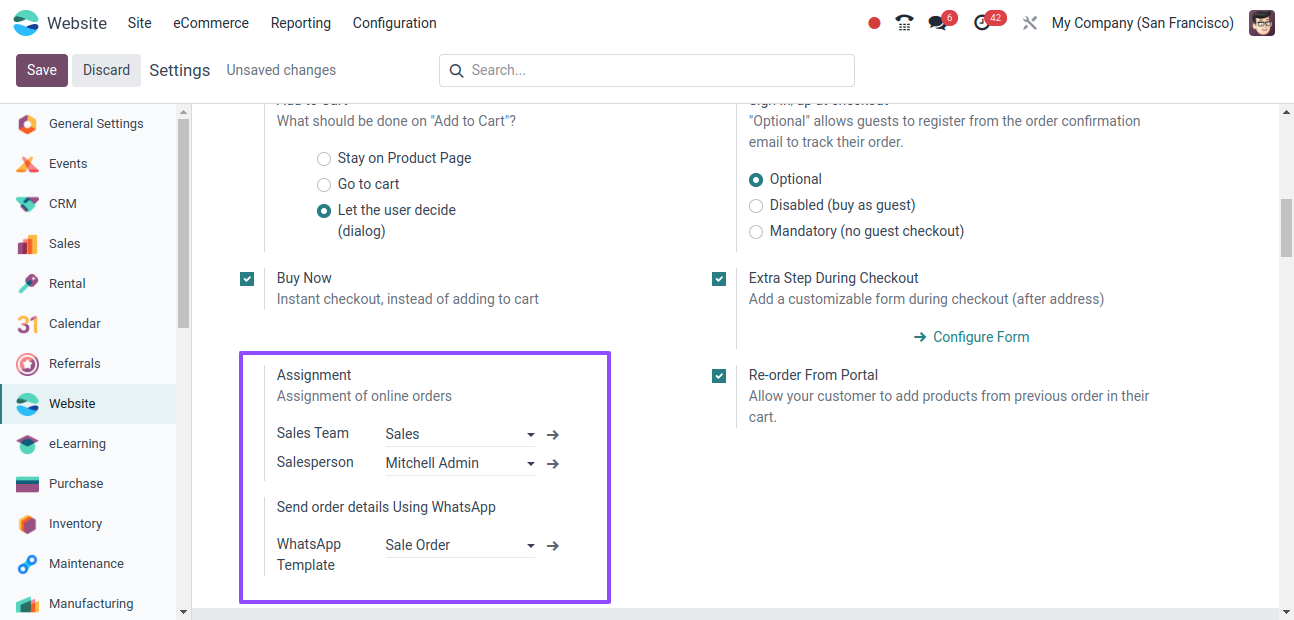The width and height of the screenshot is (1294, 620).
Task: Click the CRM sidebar icon
Action: pos(28,204)
